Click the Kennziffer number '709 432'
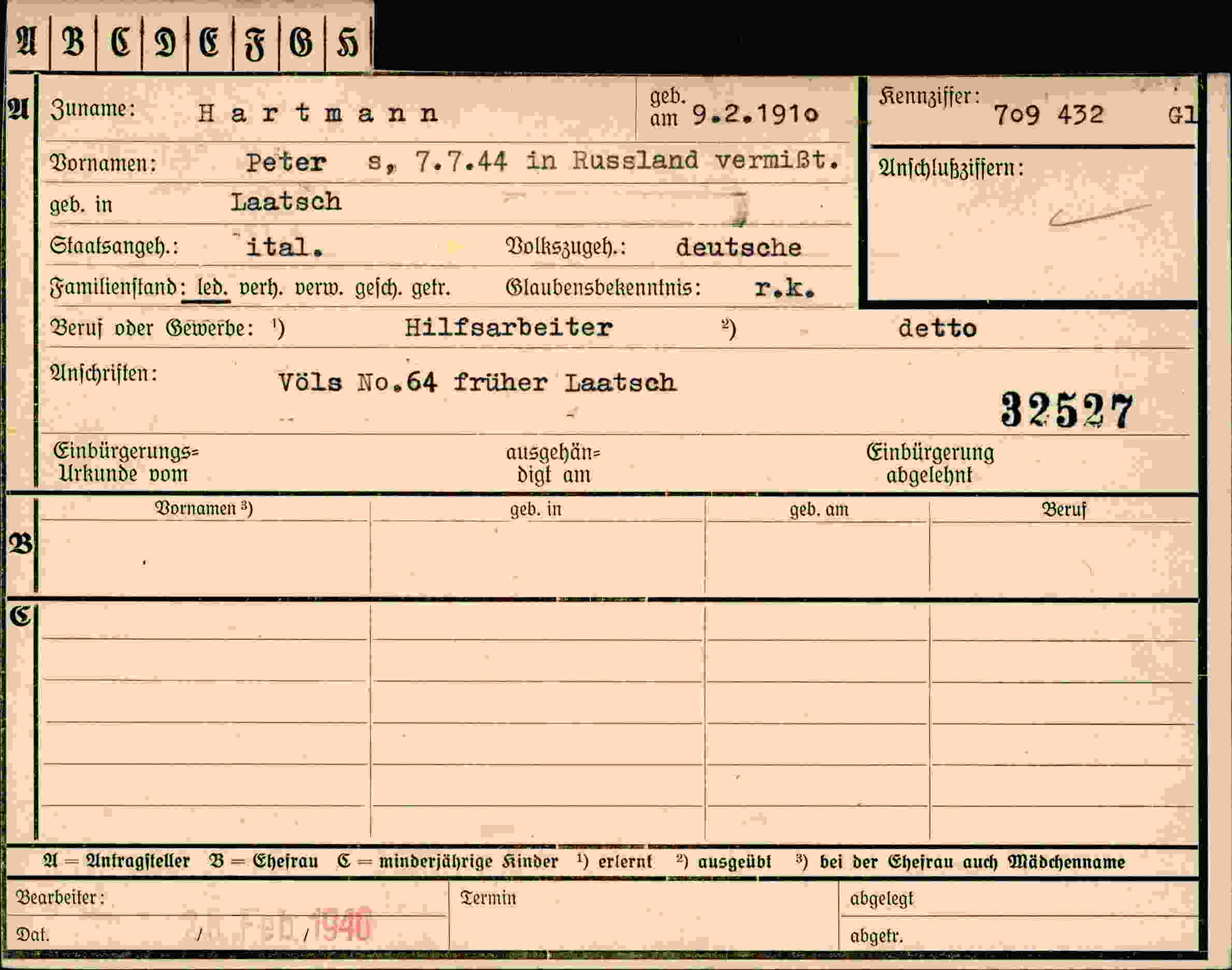1232x970 pixels. (1049, 115)
